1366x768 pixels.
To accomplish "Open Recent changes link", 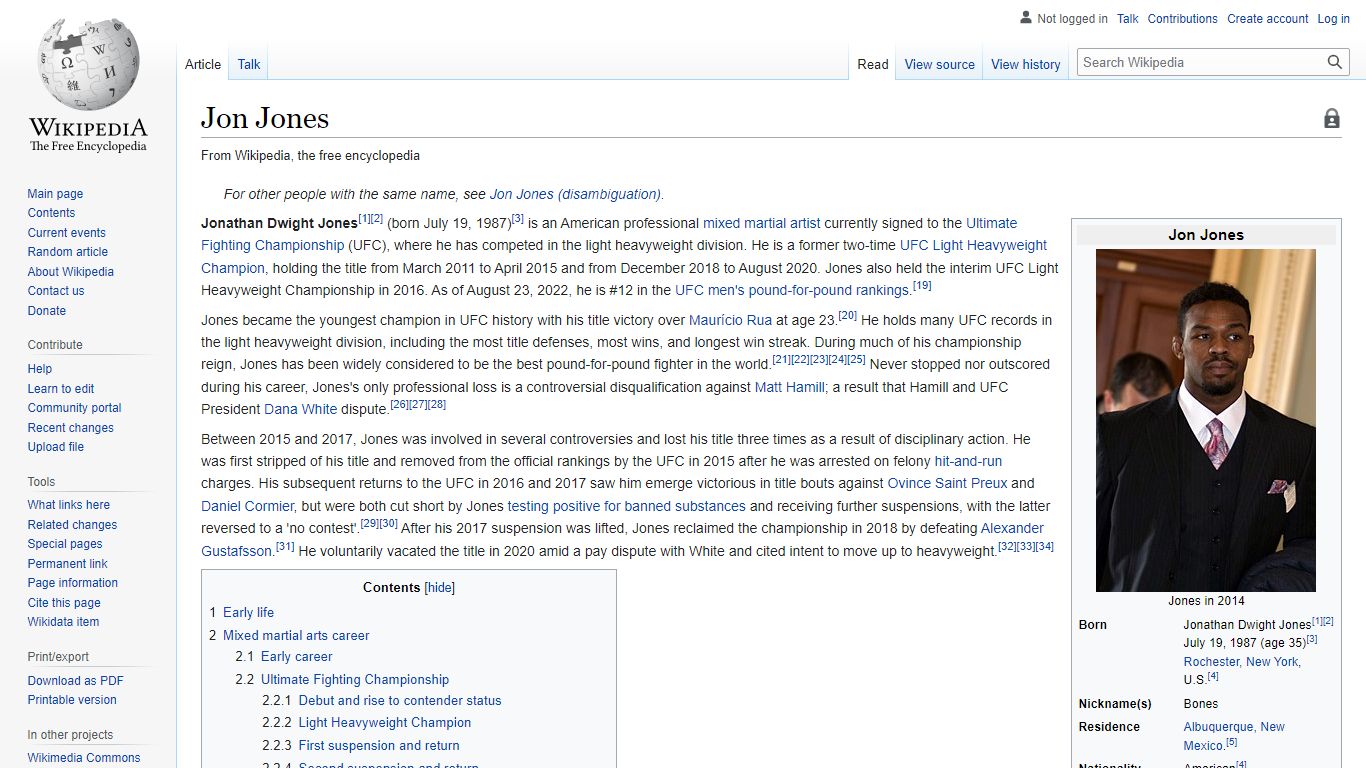I will point(71,428).
